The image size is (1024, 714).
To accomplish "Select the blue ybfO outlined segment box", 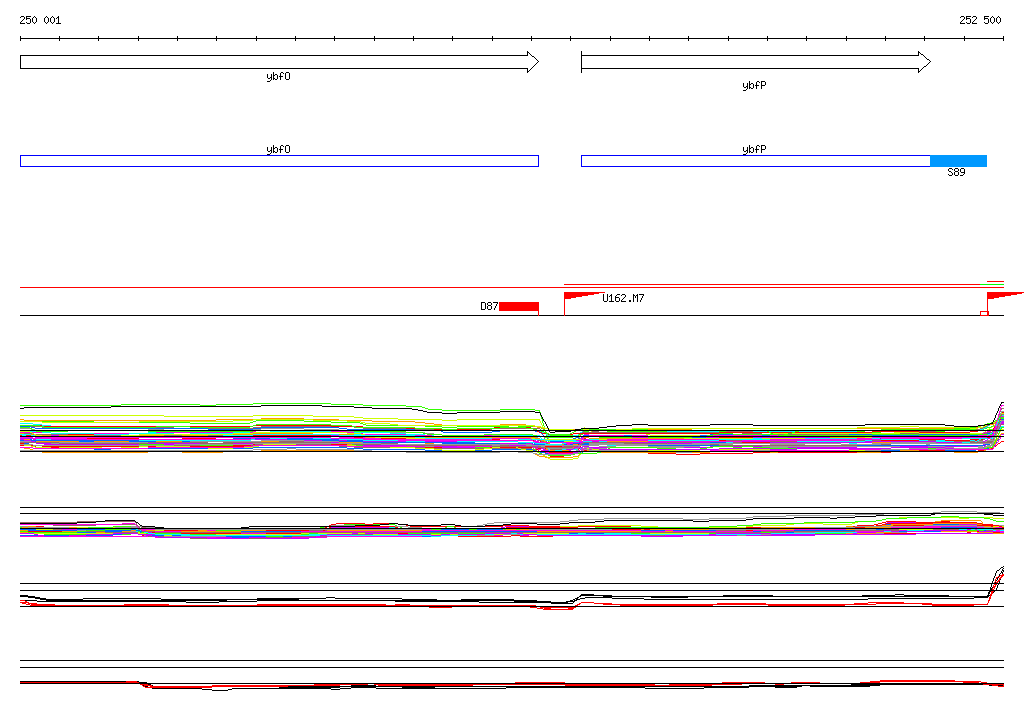I will click(280, 161).
